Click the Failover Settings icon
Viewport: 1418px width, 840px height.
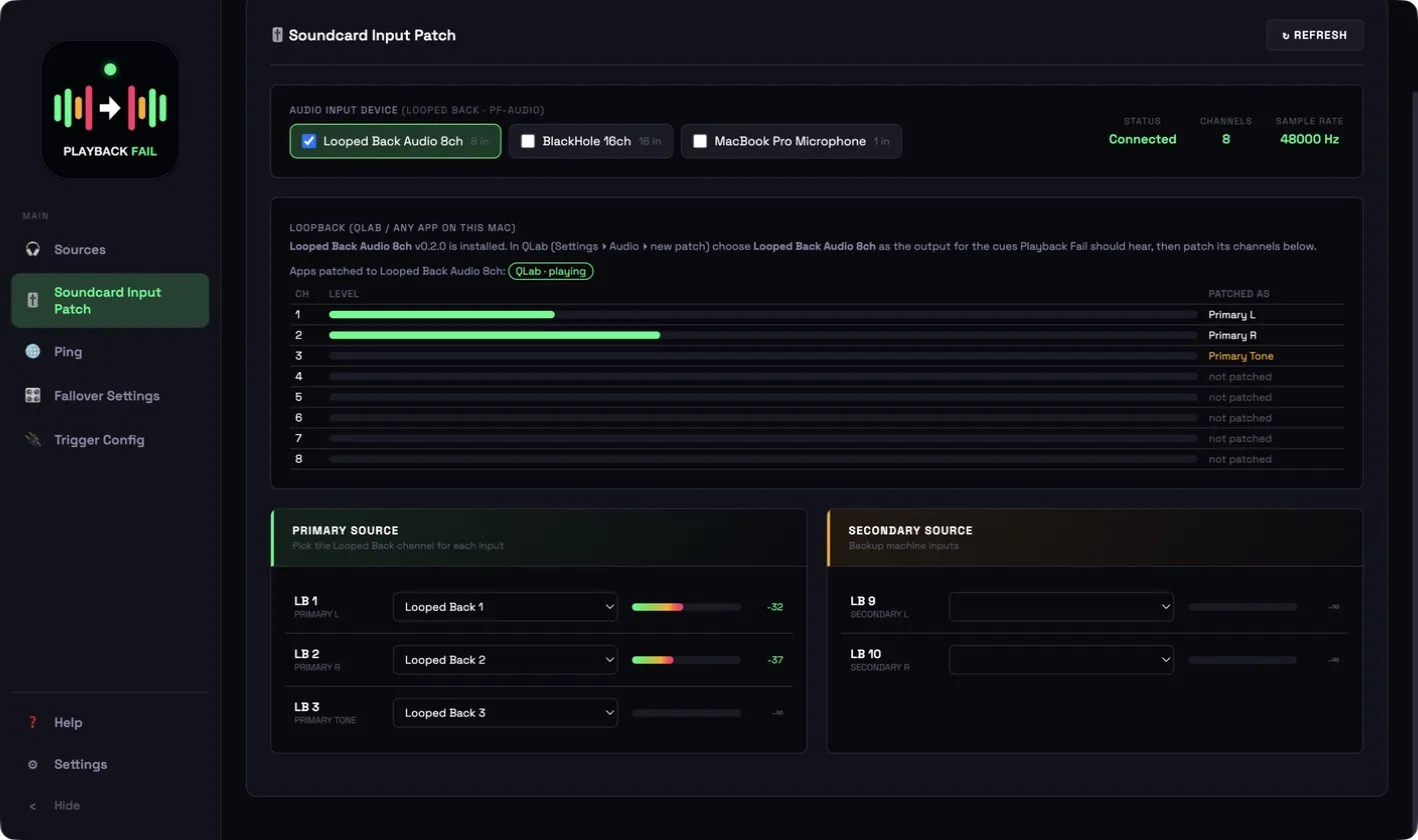click(32, 396)
